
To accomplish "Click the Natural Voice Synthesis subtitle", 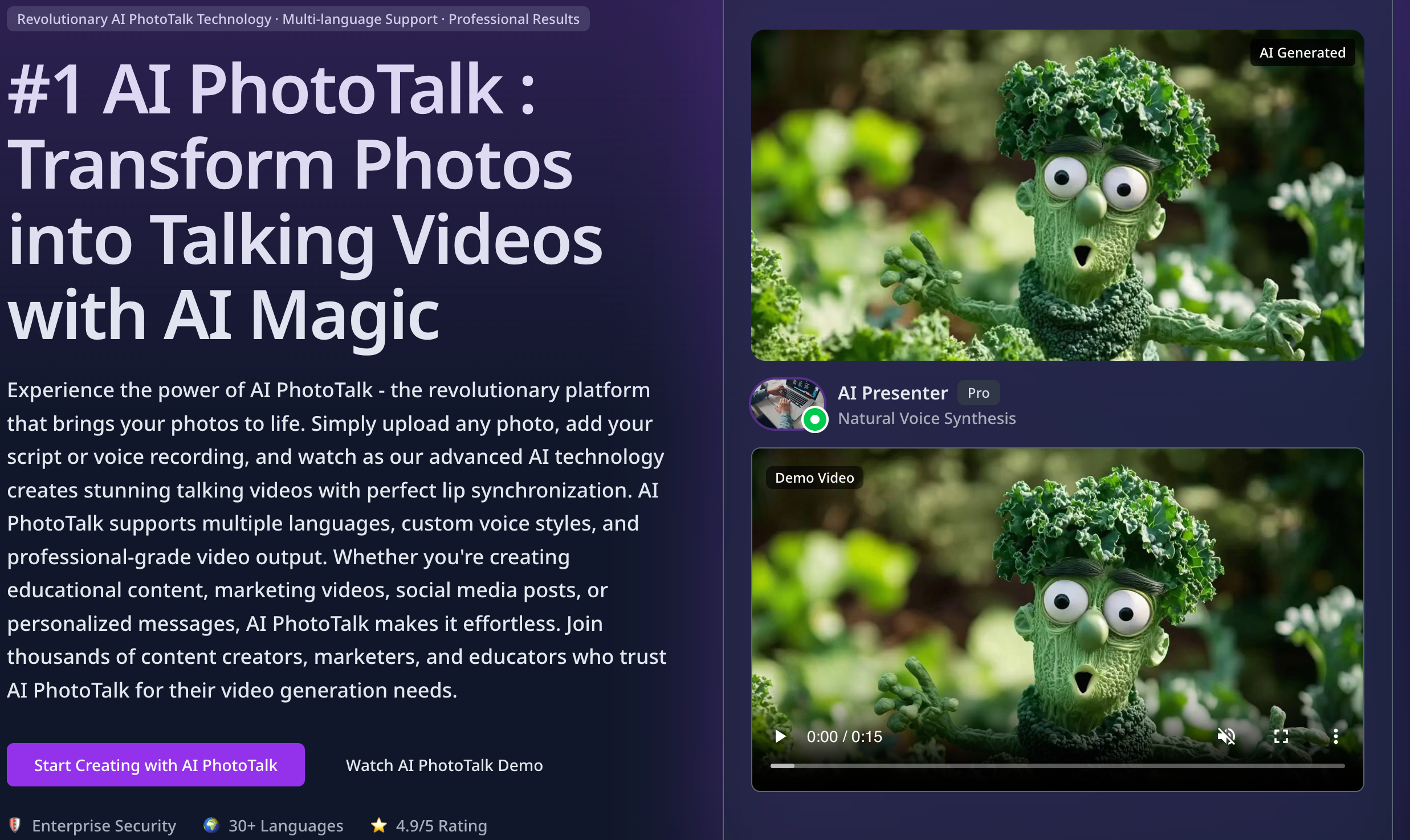I will pos(927,418).
